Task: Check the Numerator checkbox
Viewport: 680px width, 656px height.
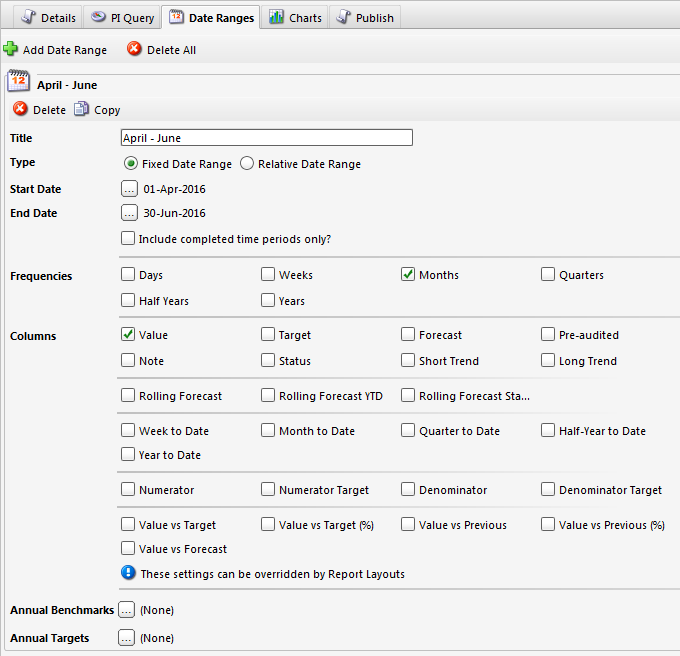Action: [x=128, y=489]
